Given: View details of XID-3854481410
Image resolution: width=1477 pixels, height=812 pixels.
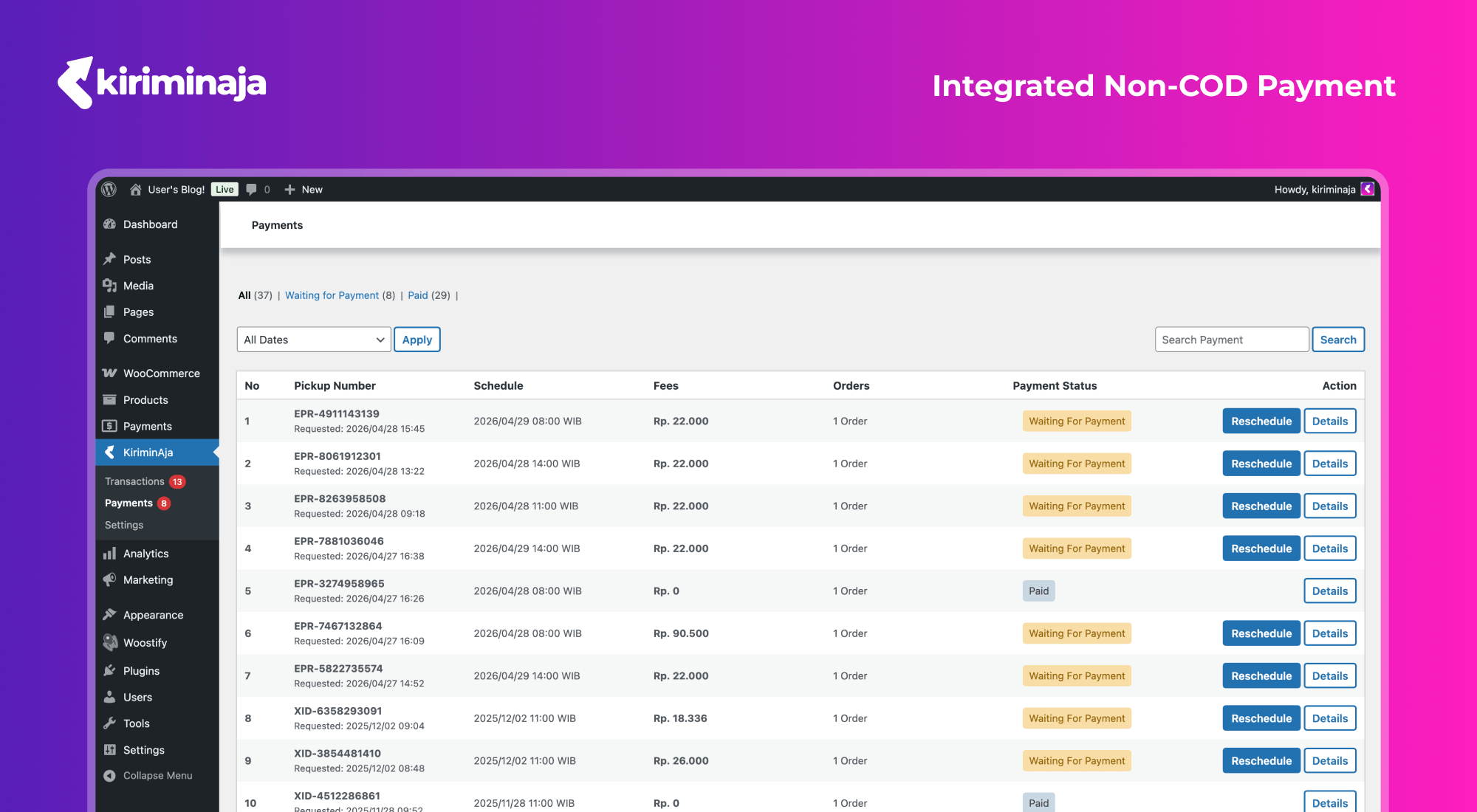Looking at the screenshot, I should pos(1330,761).
